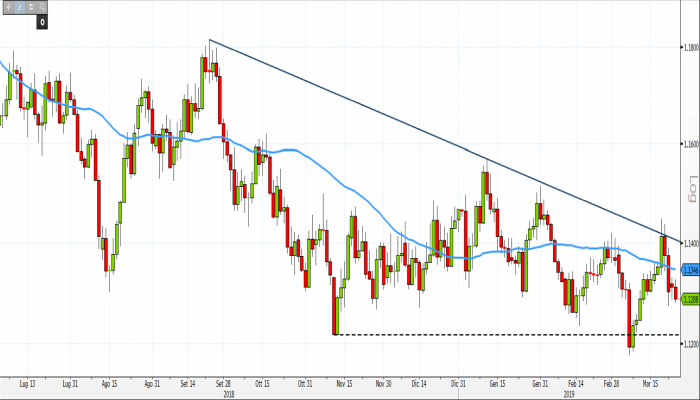Click the Lug 31 date label

tap(70, 384)
